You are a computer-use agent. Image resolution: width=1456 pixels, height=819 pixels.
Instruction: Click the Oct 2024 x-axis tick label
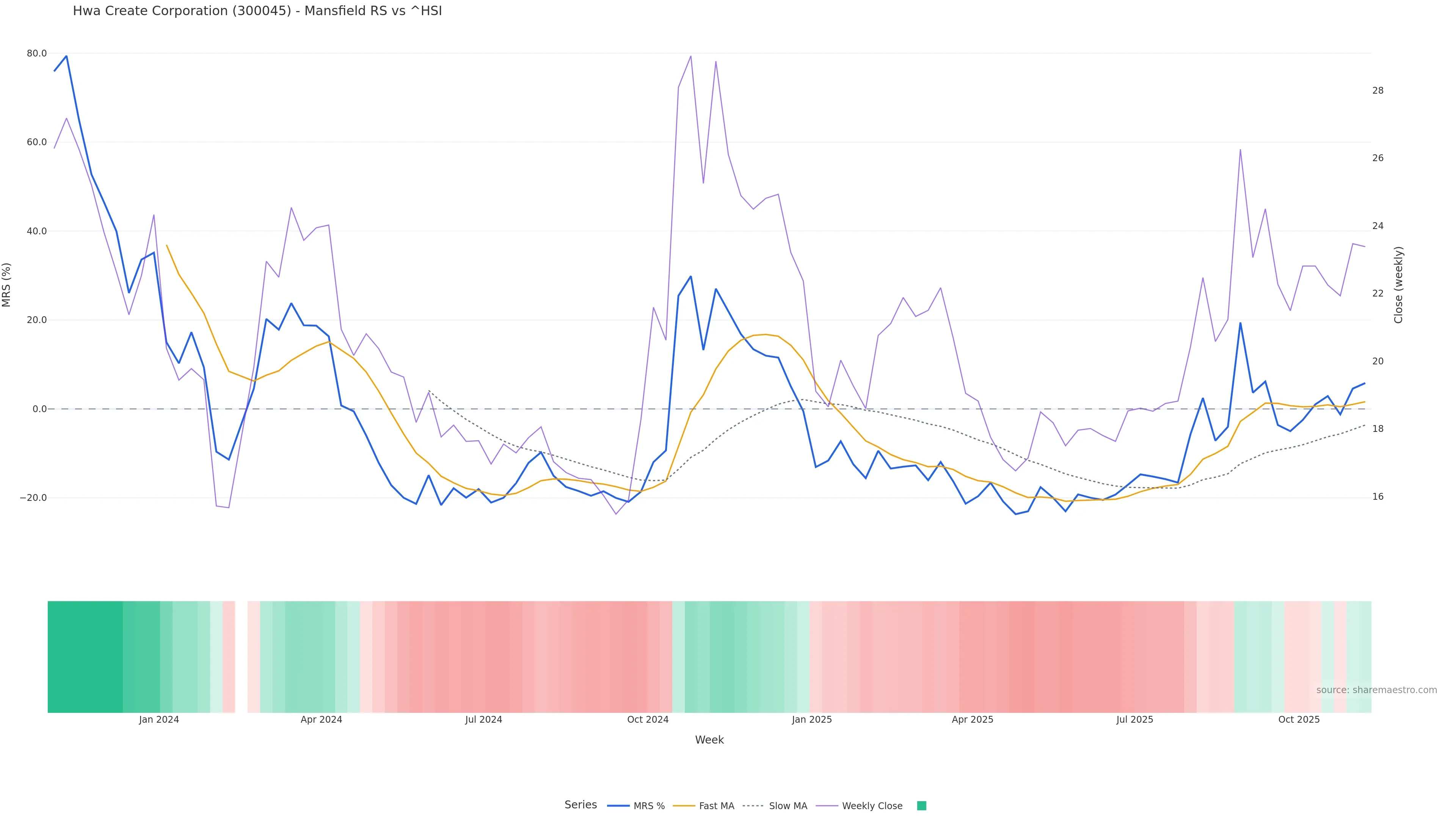click(x=648, y=720)
